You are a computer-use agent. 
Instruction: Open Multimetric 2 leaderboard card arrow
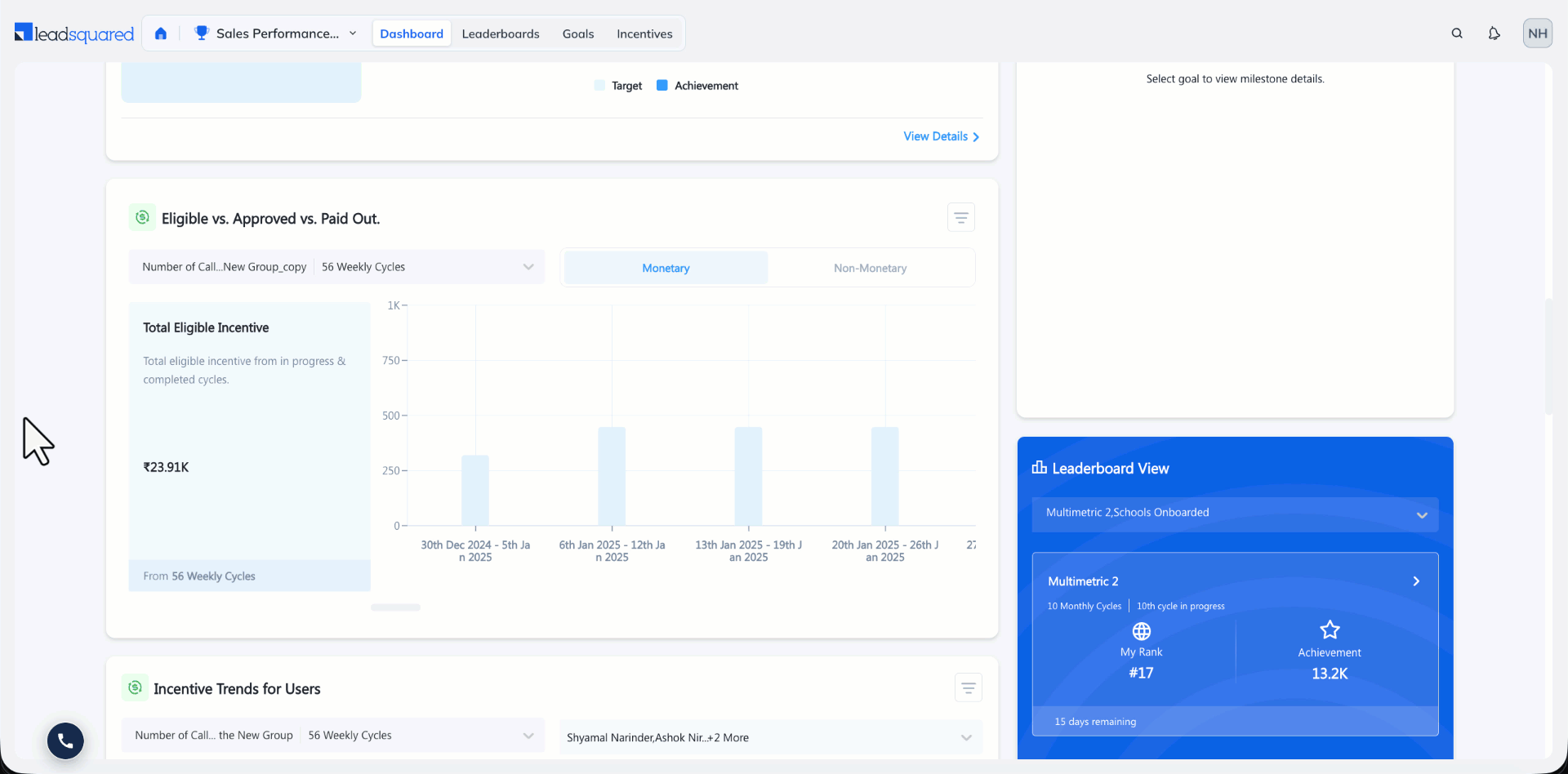(1416, 581)
